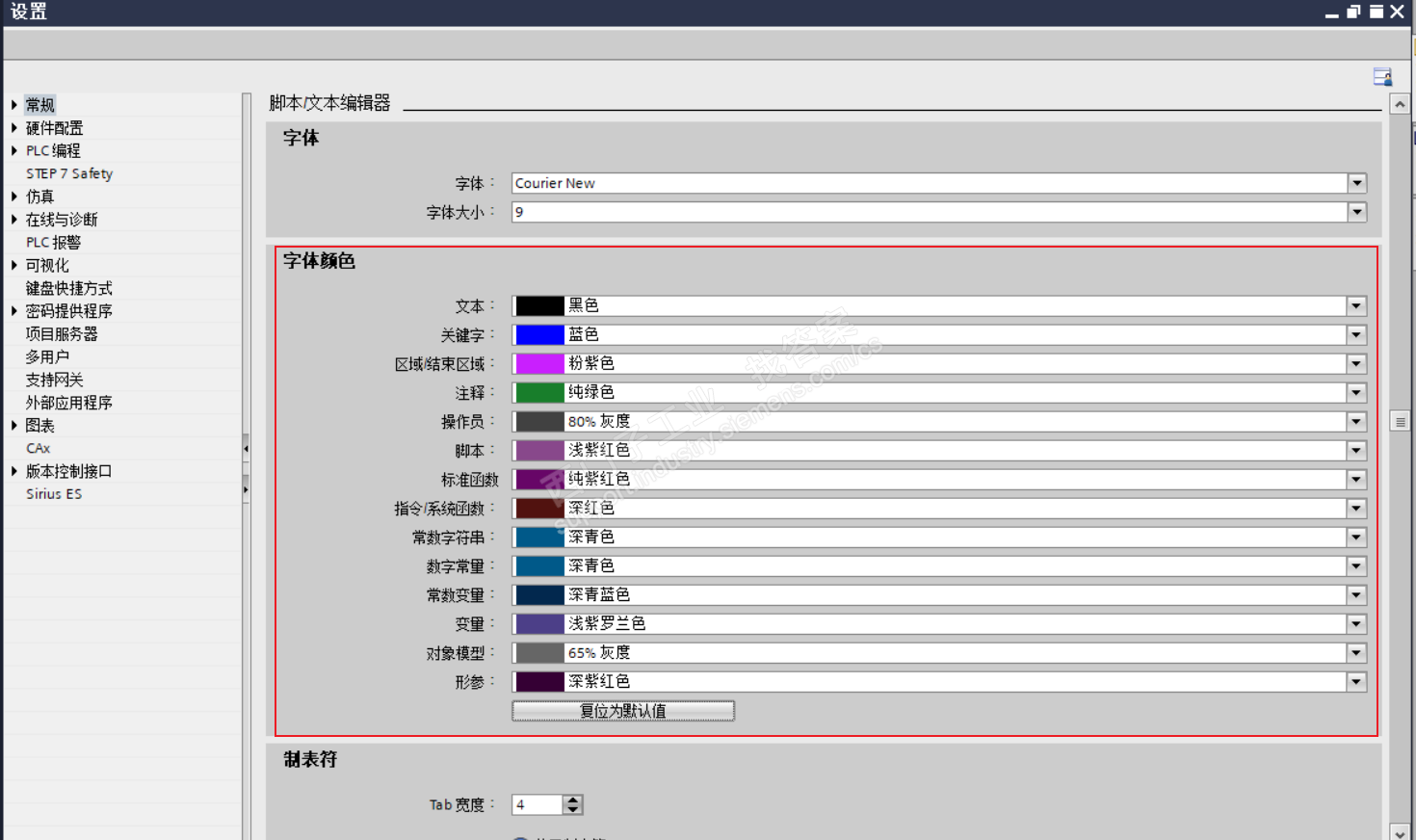The image size is (1416, 840).
Task: Open the 变量 color dropdown showing 浅紫罗兰色
Action: [1356, 624]
